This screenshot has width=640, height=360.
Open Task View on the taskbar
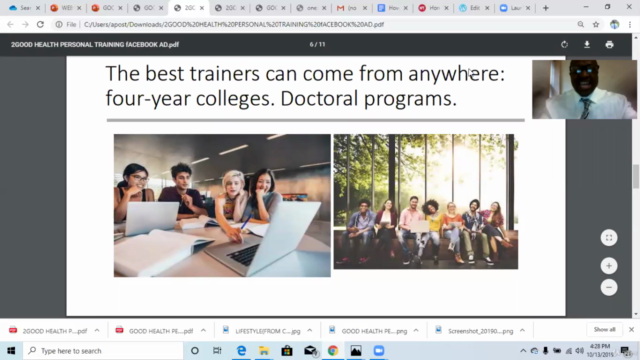217,351
